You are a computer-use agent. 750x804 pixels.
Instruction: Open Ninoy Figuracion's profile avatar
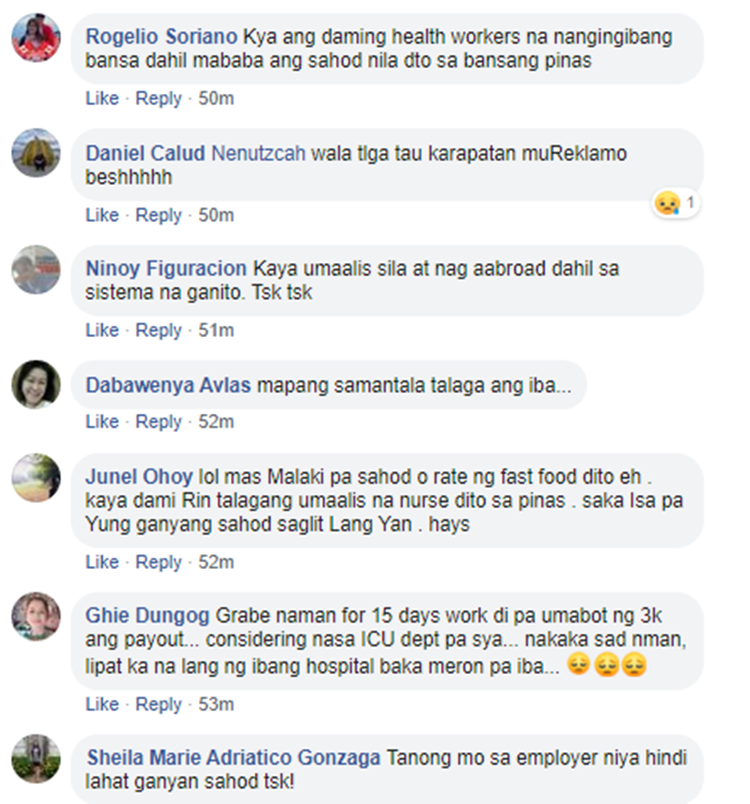tap(36, 269)
